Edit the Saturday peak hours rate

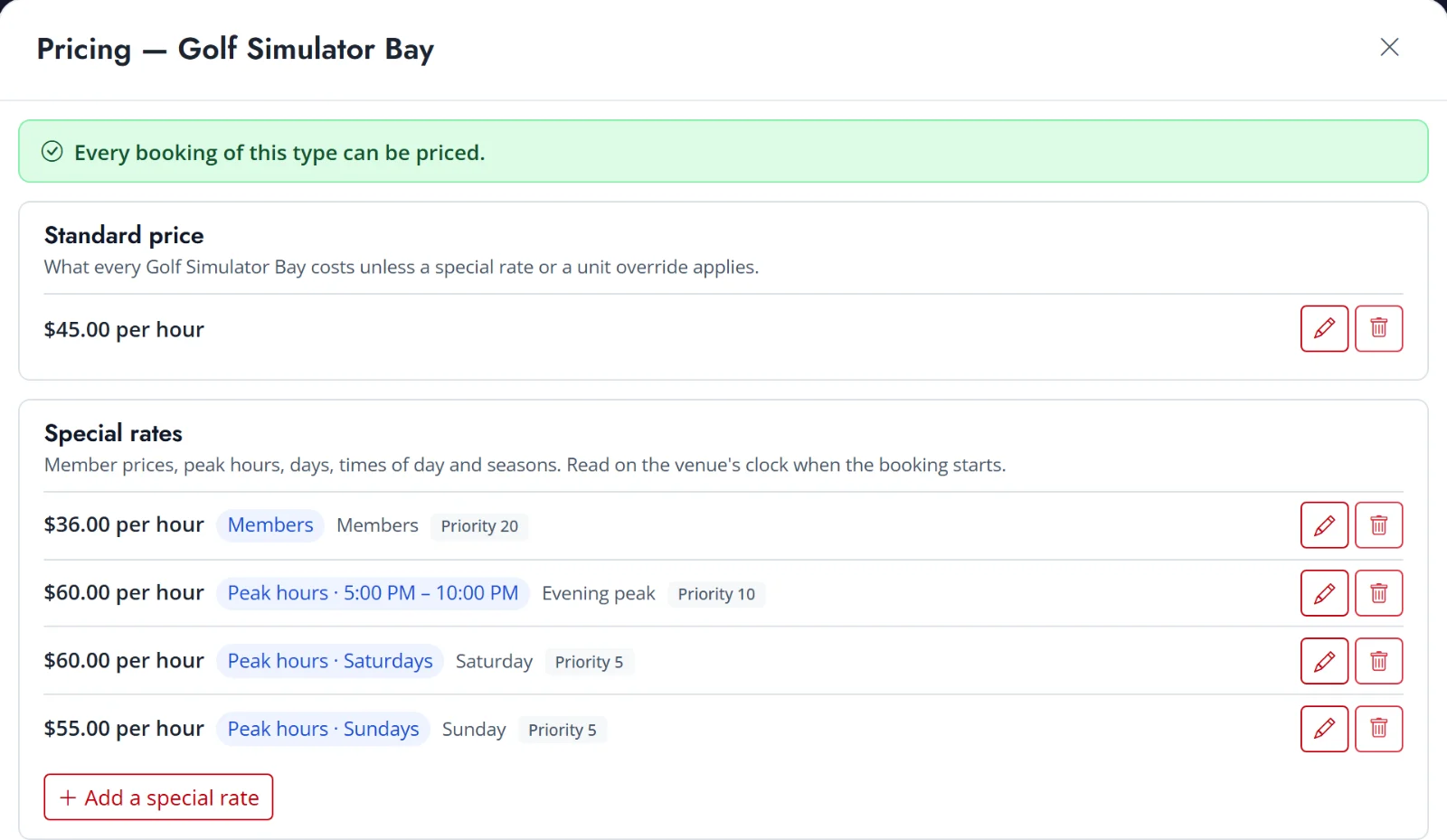tap(1324, 661)
